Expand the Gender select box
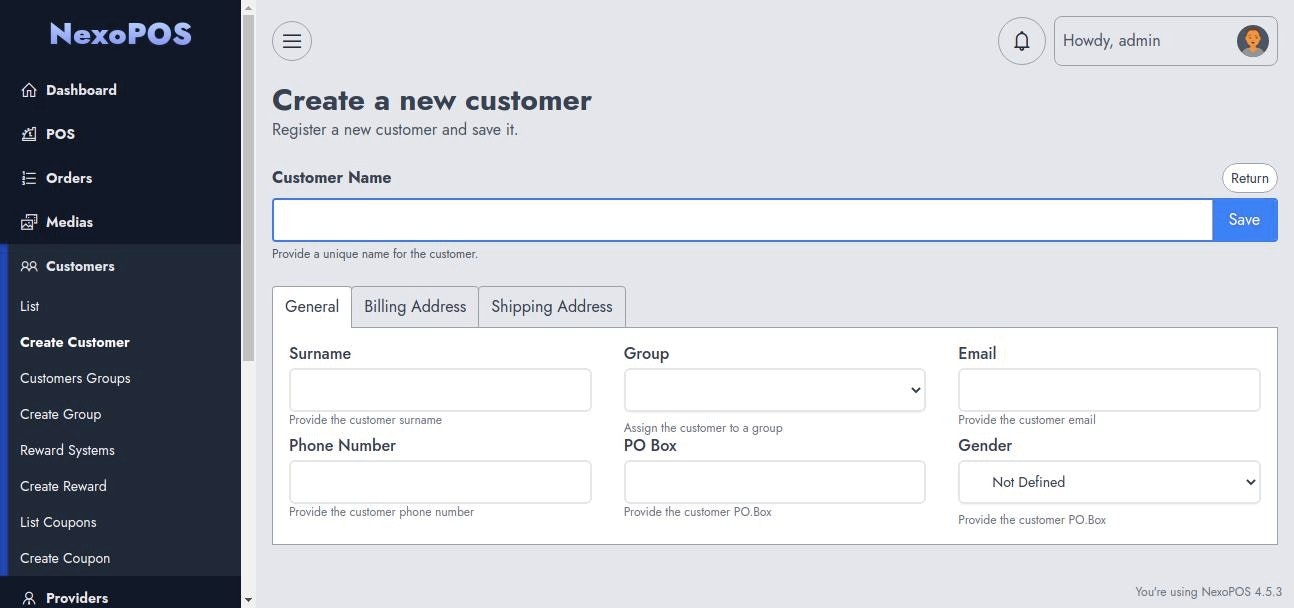1294x608 pixels. [1108, 482]
